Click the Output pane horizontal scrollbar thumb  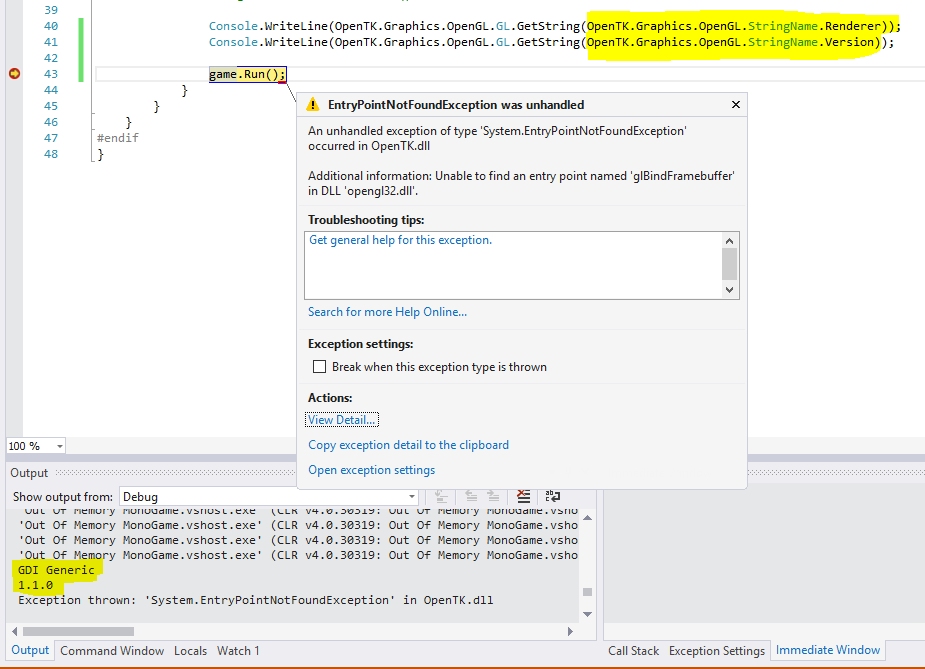pos(78,631)
